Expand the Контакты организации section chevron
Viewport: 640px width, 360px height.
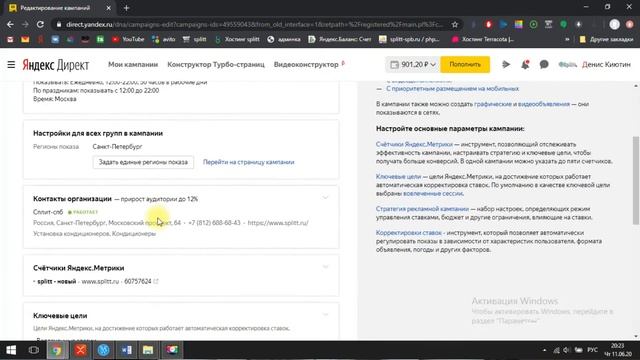tap(325, 198)
